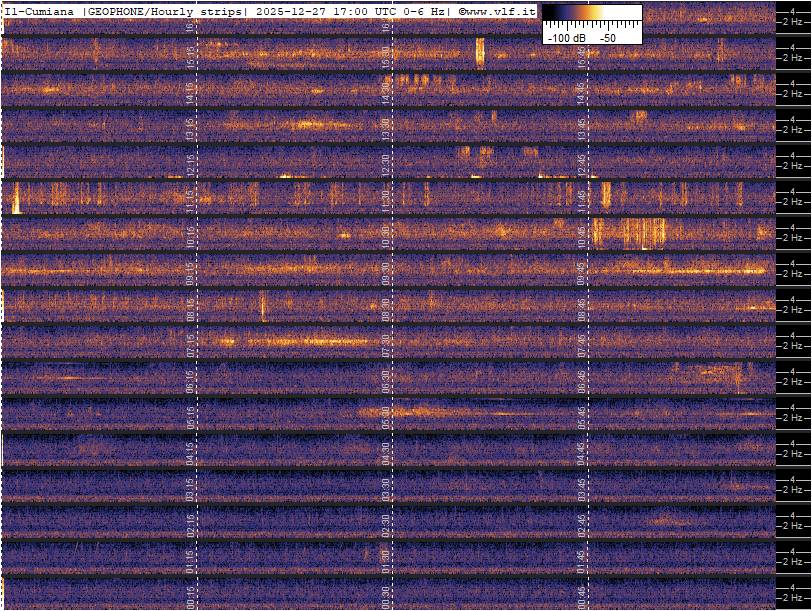Click the 05:30 time marker
The image size is (812, 611).
pyautogui.click(x=386, y=415)
